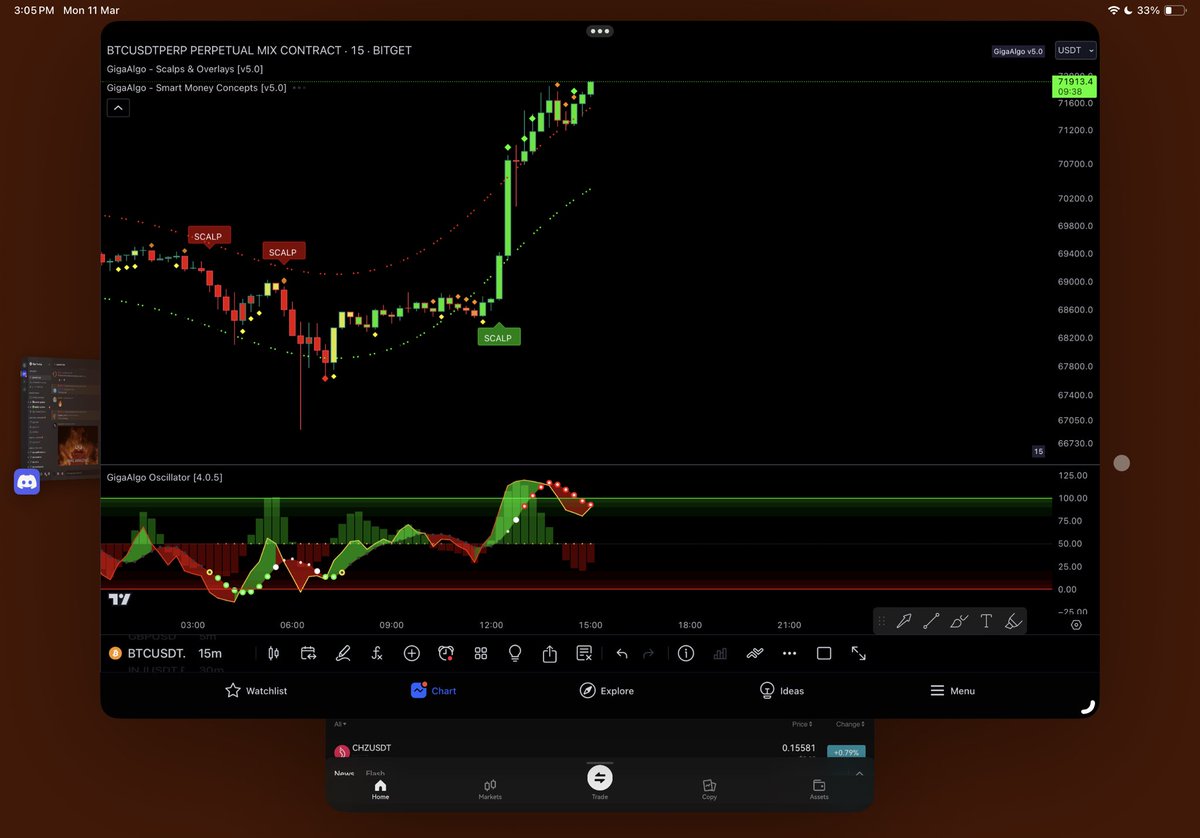Sort by Price column in Bitget window
The image size is (1200, 838).
pyautogui.click(x=802, y=724)
